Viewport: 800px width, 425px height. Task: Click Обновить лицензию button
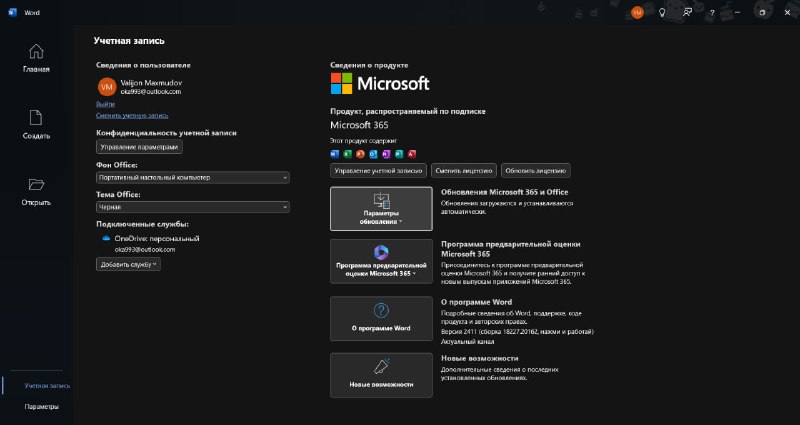(x=536, y=171)
